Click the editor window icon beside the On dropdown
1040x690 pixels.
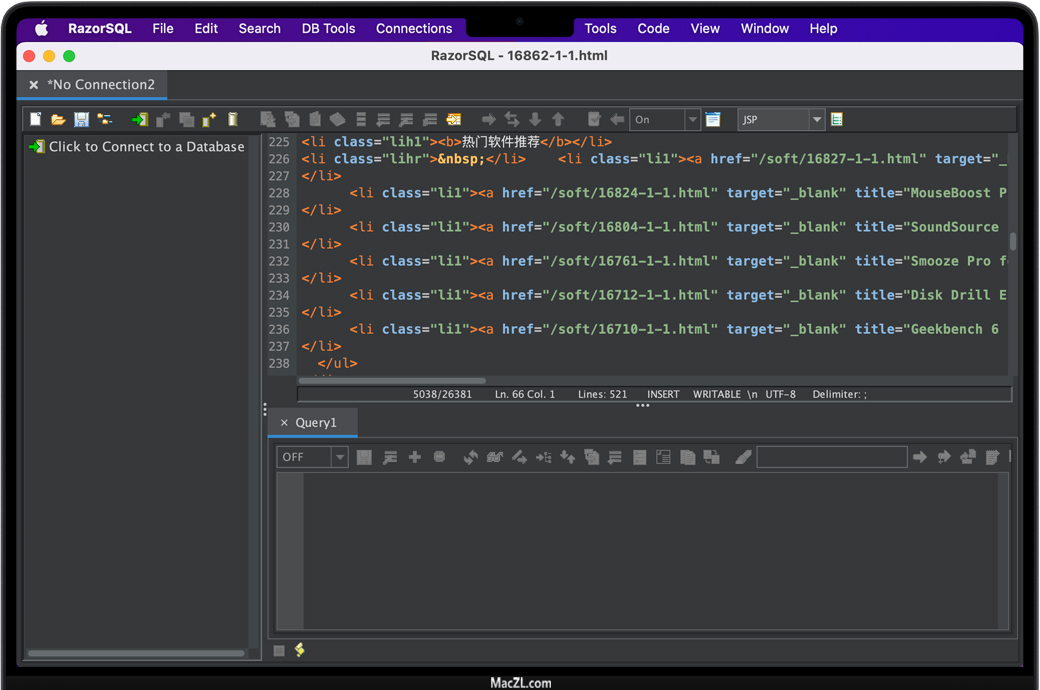pyautogui.click(x=713, y=120)
